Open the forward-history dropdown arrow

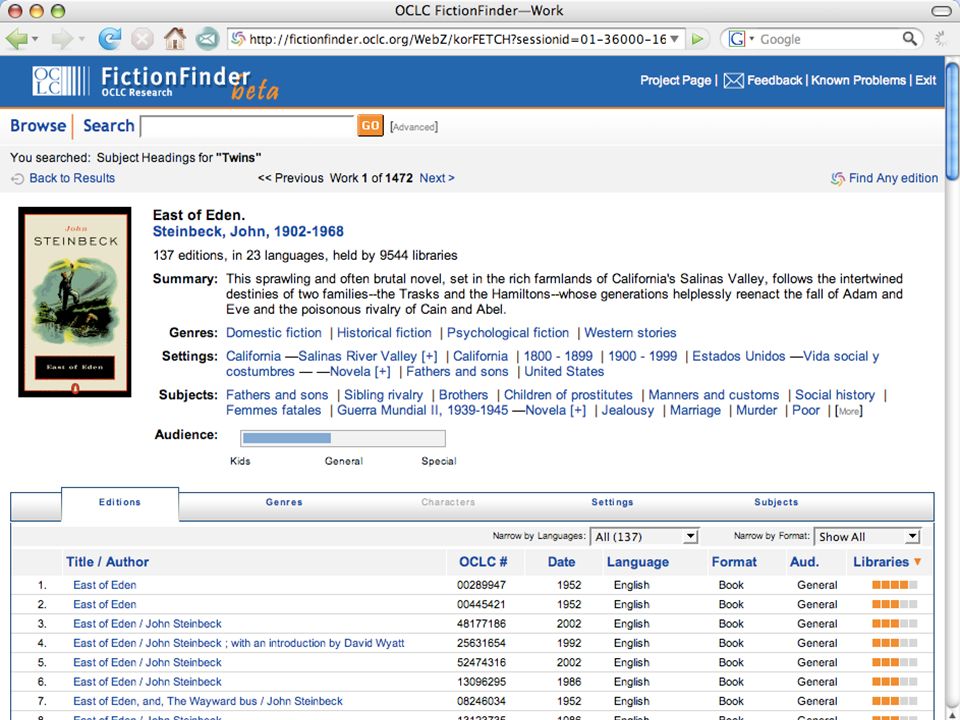(81, 39)
